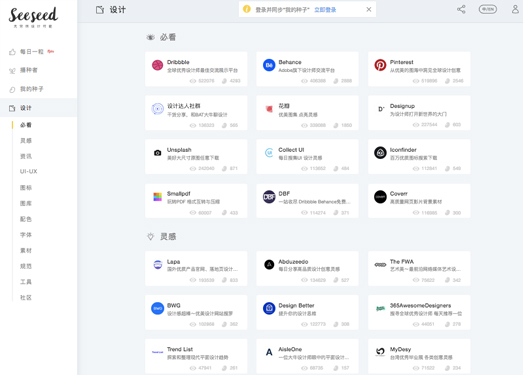
Task: Click the Iconfinder logo icon
Action: point(380,153)
